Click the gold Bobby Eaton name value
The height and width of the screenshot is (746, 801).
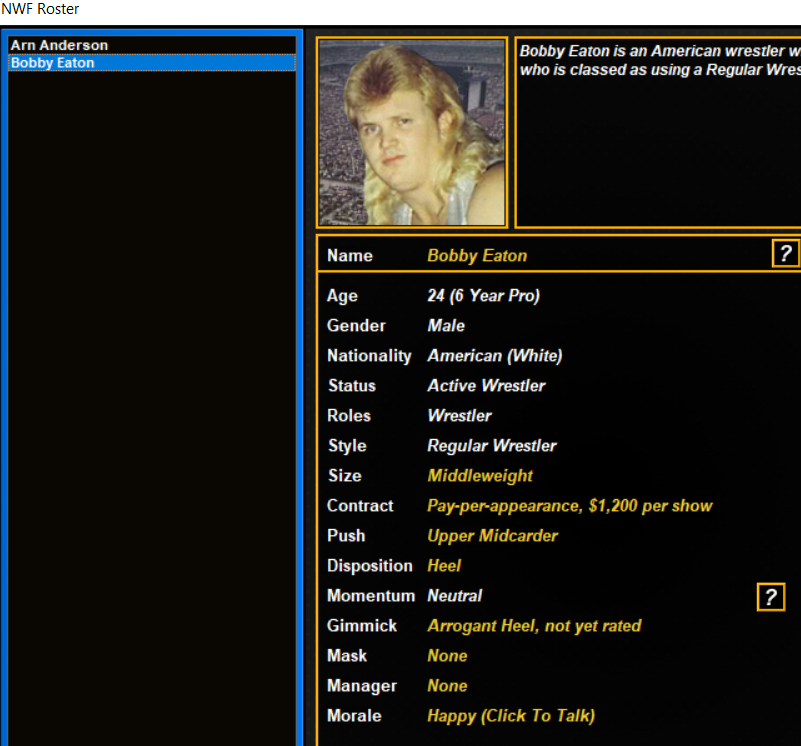(477, 256)
